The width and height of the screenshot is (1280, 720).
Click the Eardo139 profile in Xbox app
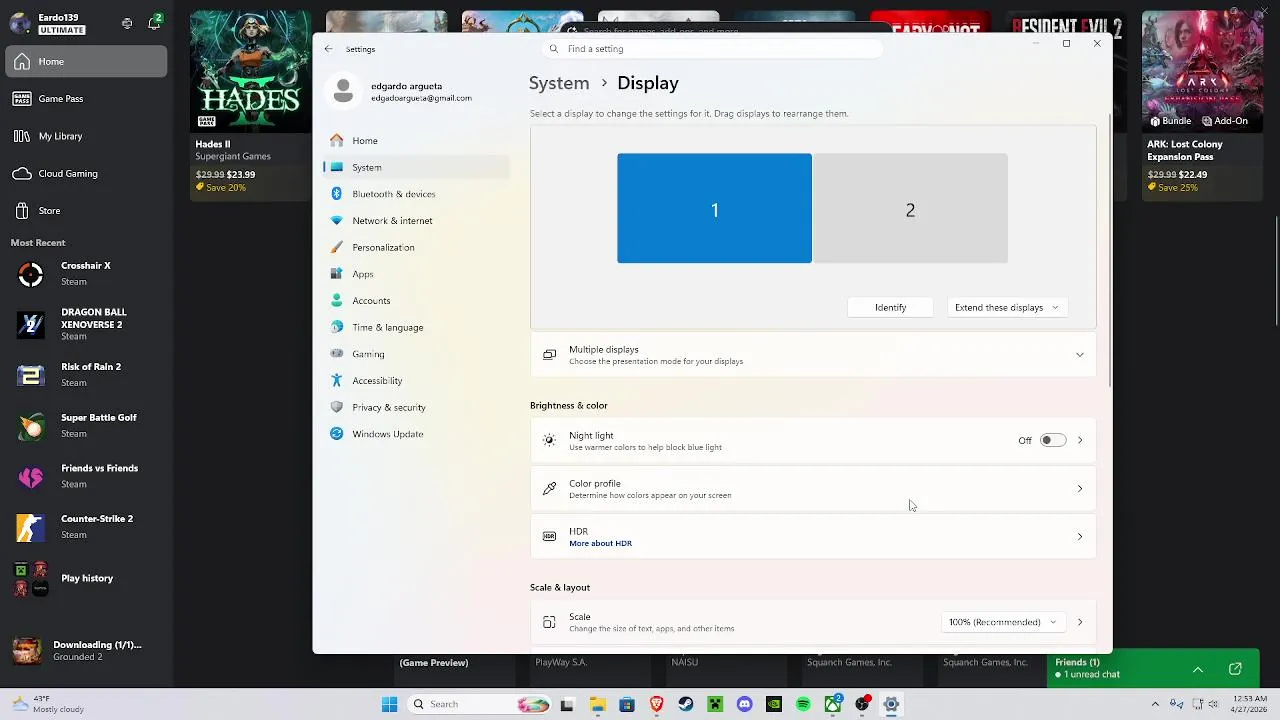(x=48, y=23)
